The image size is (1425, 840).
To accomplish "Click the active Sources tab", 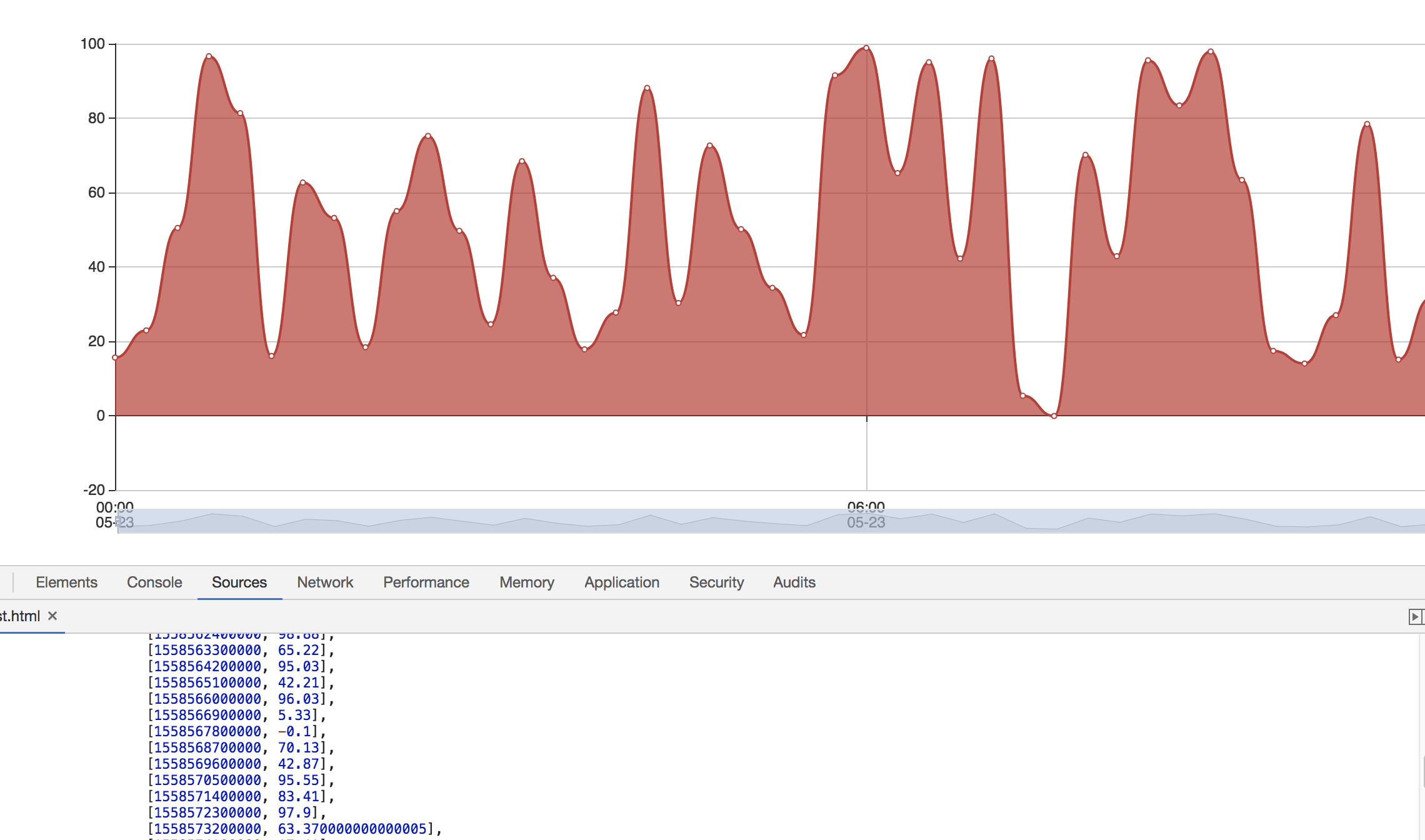I will click(239, 582).
